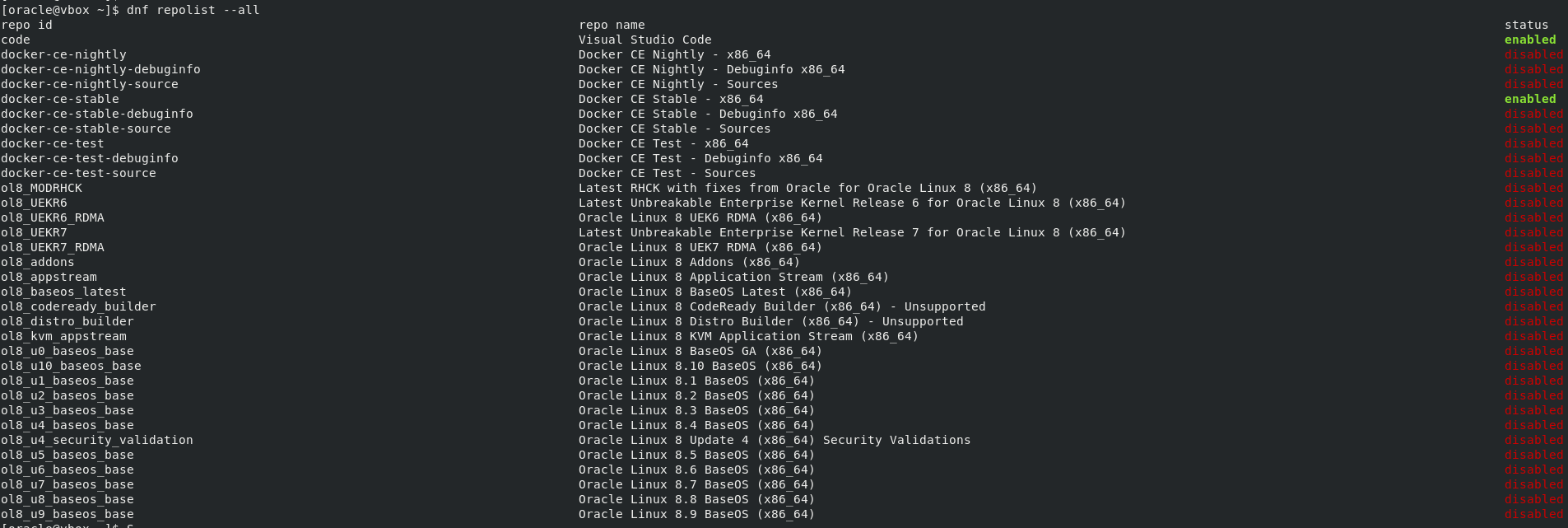Screen dimensions: 1568x528
Task: Click the 'Visual Studio Code' repo name
Action: 644,40
